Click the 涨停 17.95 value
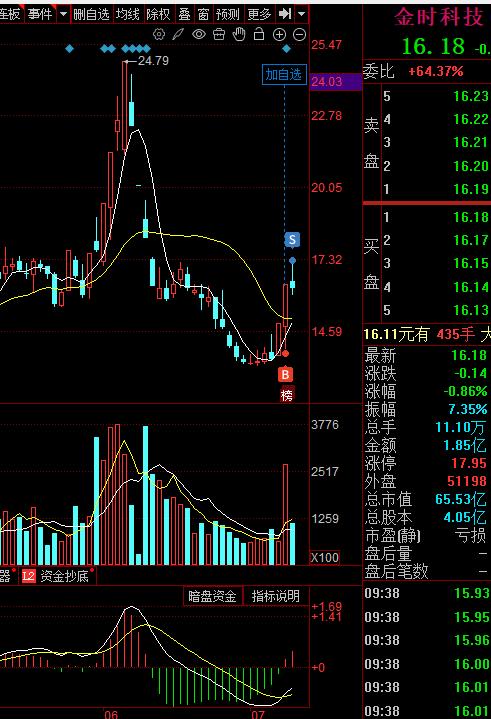Image resolution: width=491 pixels, height=719 pixels. (x=468, y=463)
